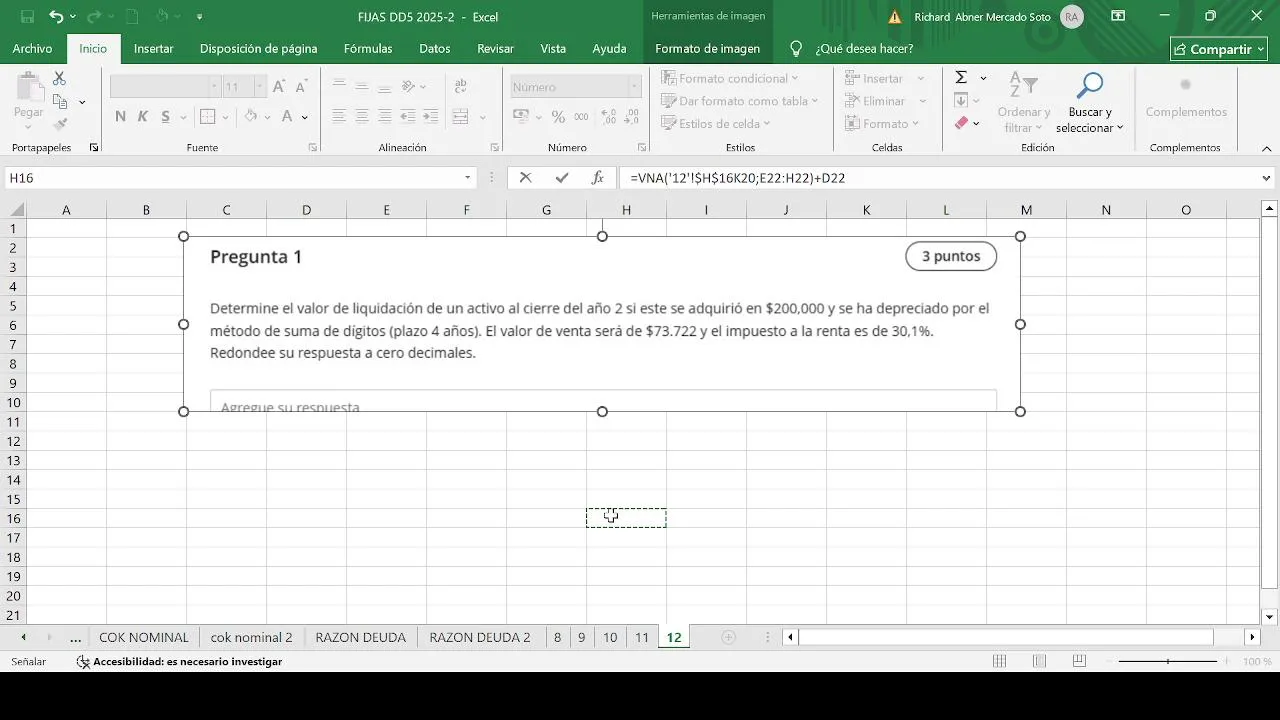Toggle Italic K formatting
This screenshot has height=720, width=1280.
(x=143, y=116)
